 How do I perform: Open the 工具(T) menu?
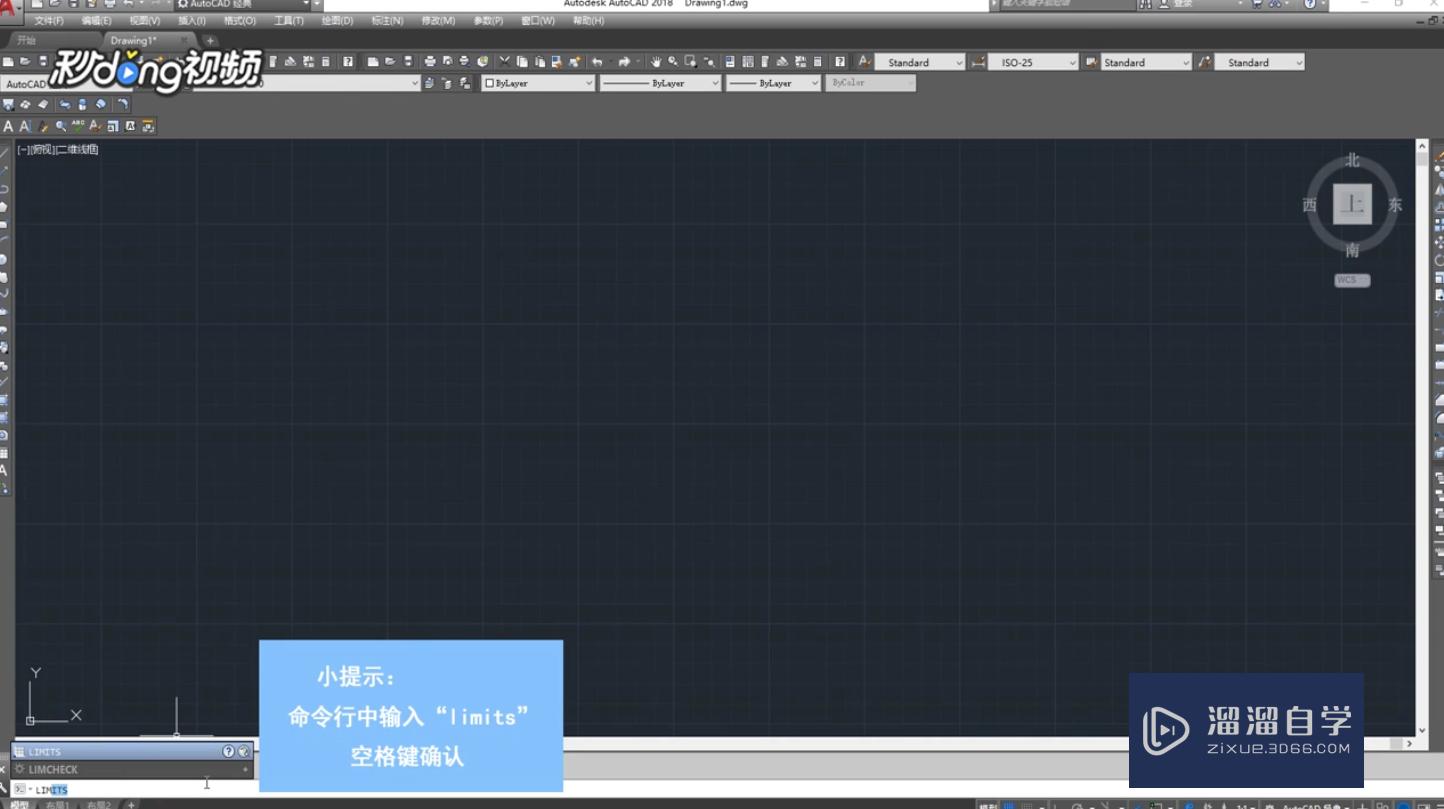tap(289, 21)
